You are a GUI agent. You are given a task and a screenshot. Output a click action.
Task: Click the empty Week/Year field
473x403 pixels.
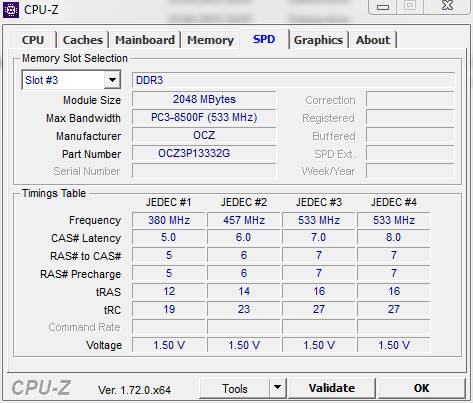click(x=410, y=171)
